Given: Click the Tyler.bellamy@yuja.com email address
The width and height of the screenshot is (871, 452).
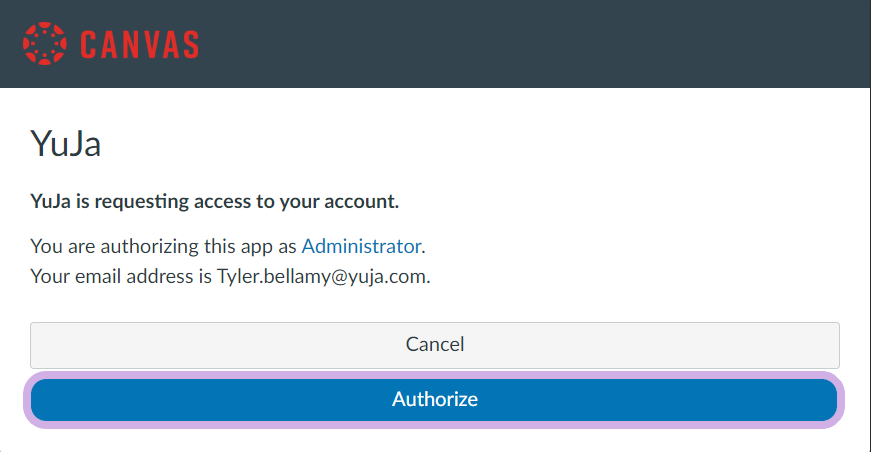Looking at the screenshot, I should click(x=322, y=276).
